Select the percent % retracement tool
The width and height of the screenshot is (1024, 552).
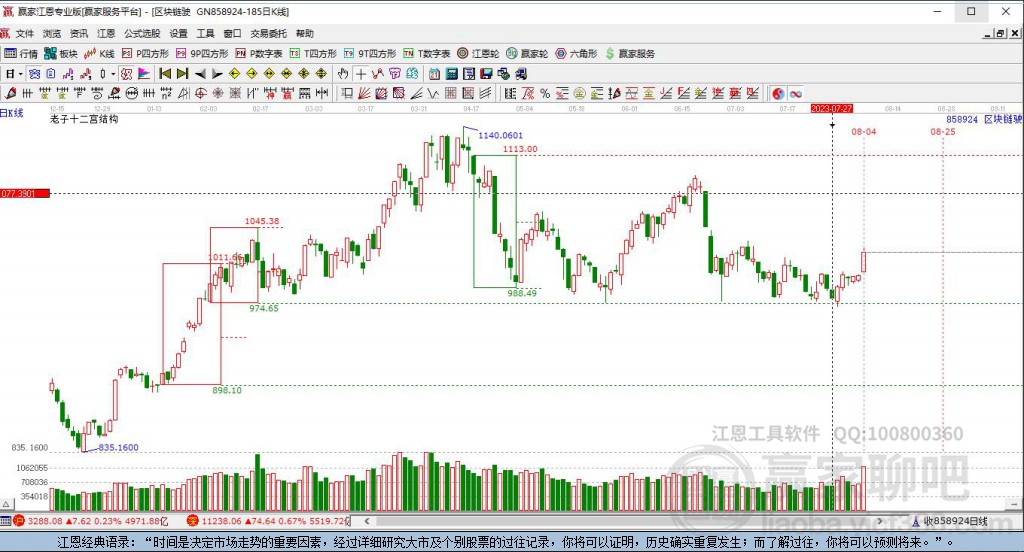[x=545, y=93]
